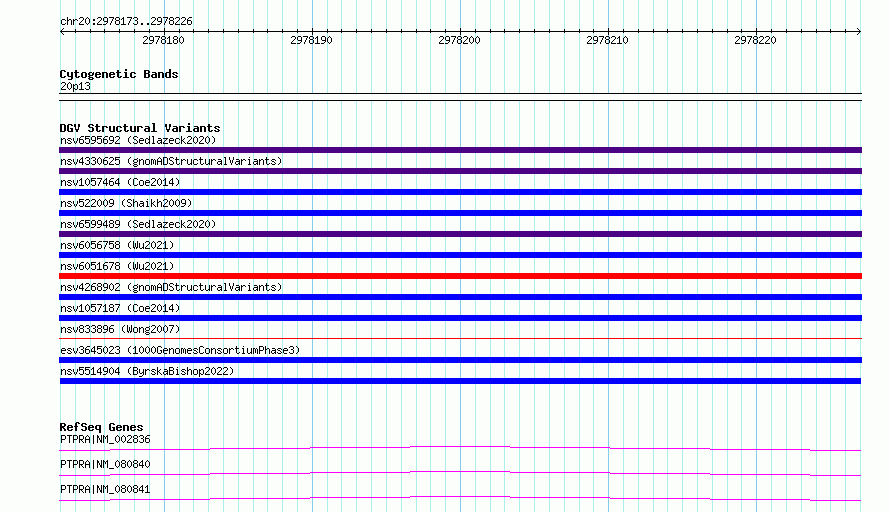Click ruler position 2978180

[163, 40]
